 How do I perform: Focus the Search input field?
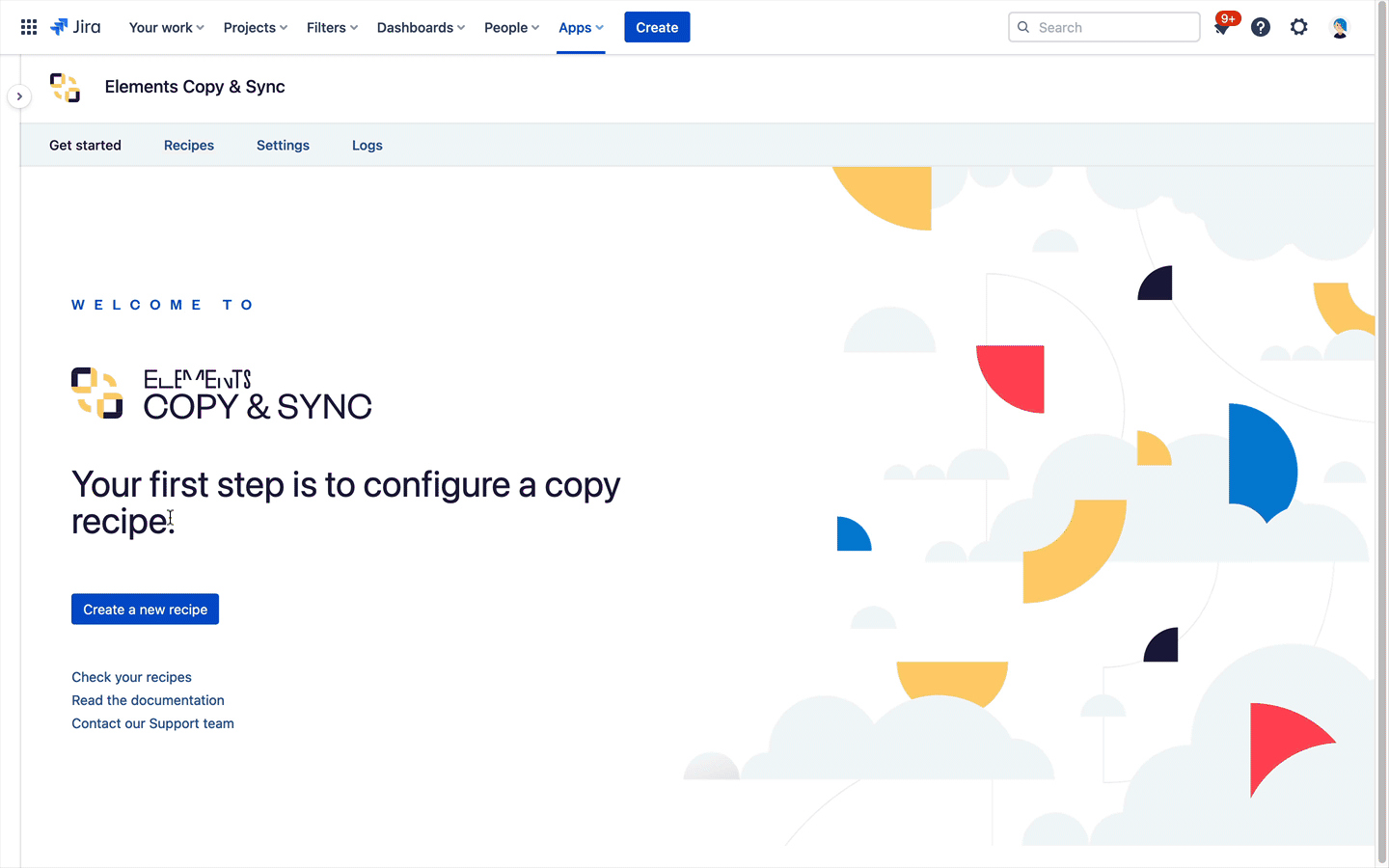(x=1104, y=27)
